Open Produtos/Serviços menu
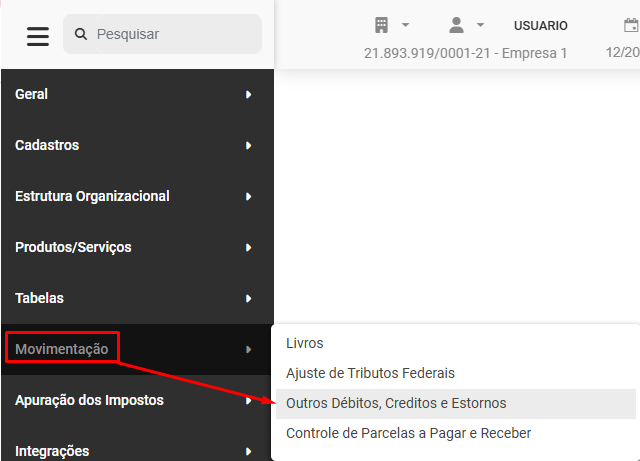The image size is (640, 461). click(137, 247)
